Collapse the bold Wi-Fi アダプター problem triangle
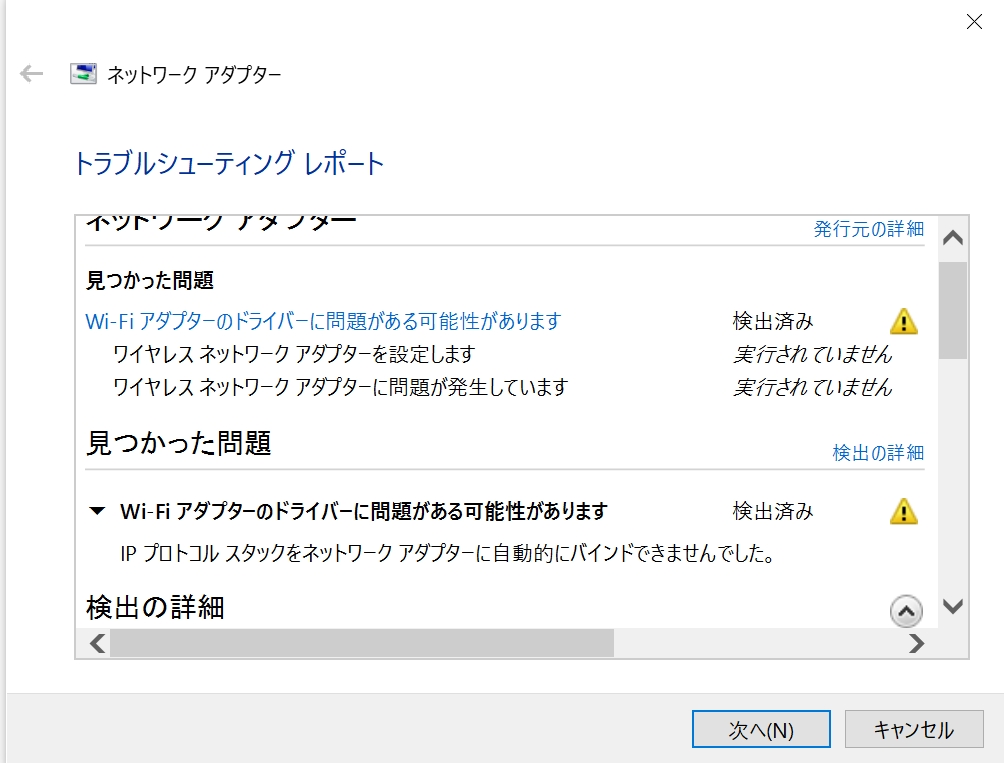Image resolution: width=1004 pixels, height=763 pixels. (97, 511)
